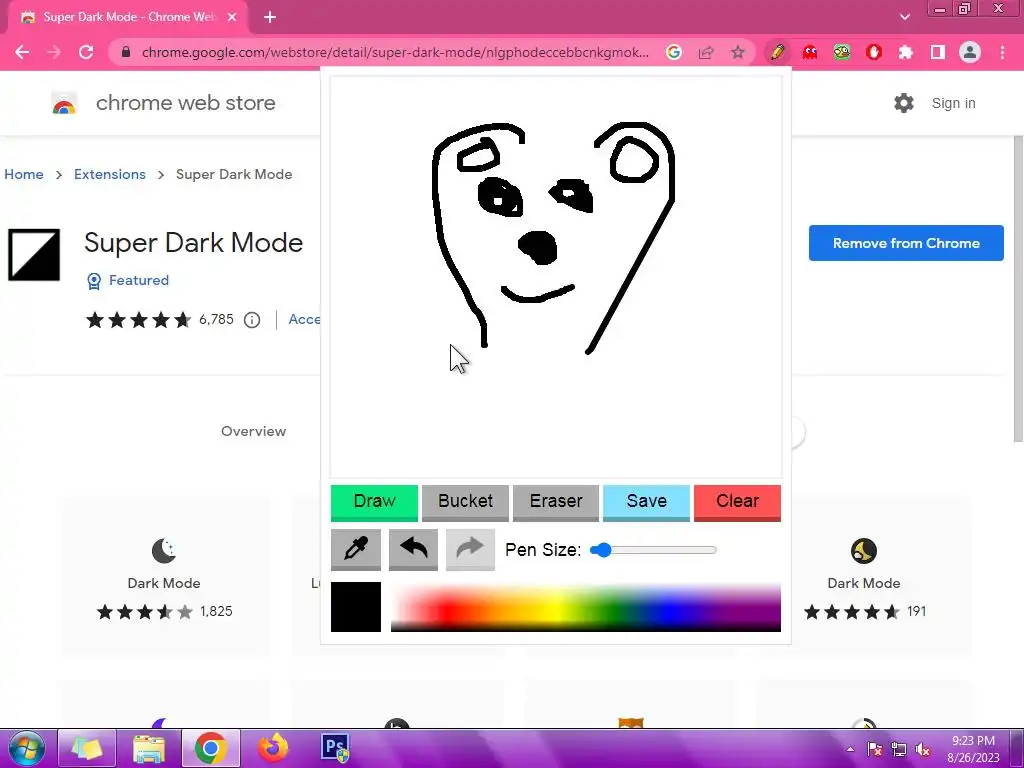Click on the drawing canvas area
Viewport: 1024px width, 768px height.
[556, 277]
